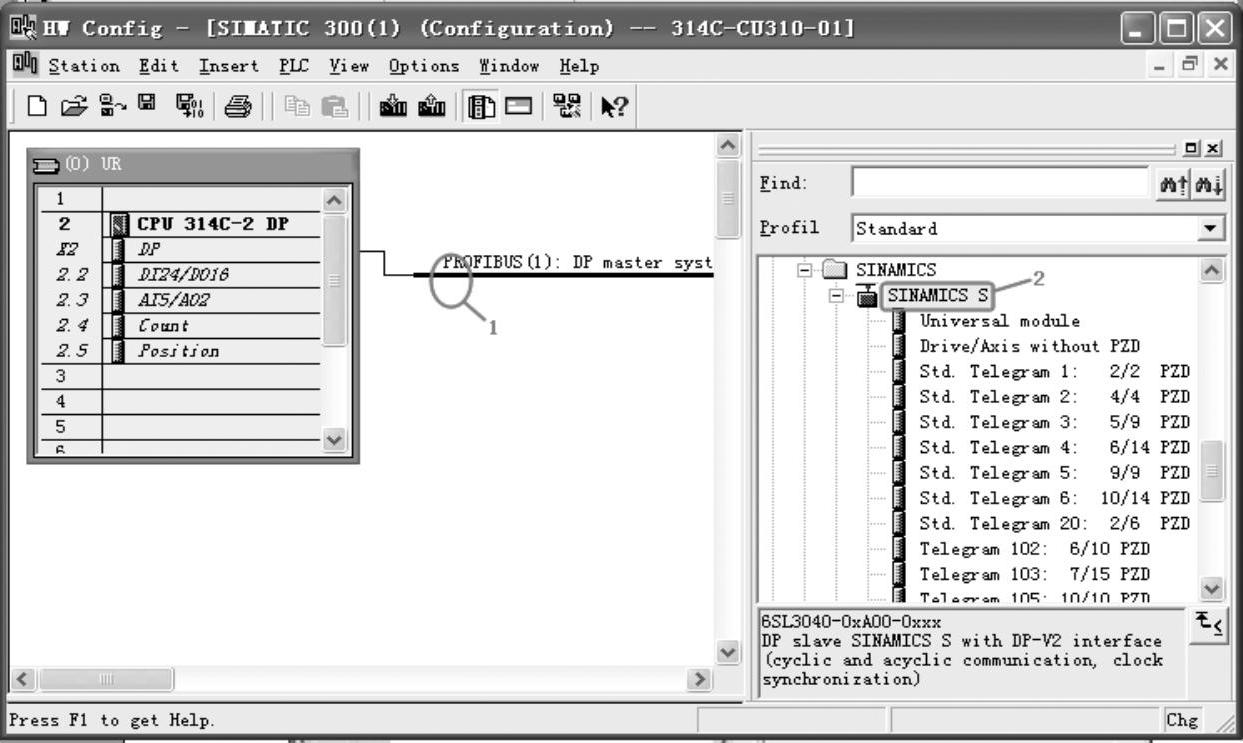This screenshot has width=1243, height=743.
Task: Select the Count submodule row
Action: point(180,326)
